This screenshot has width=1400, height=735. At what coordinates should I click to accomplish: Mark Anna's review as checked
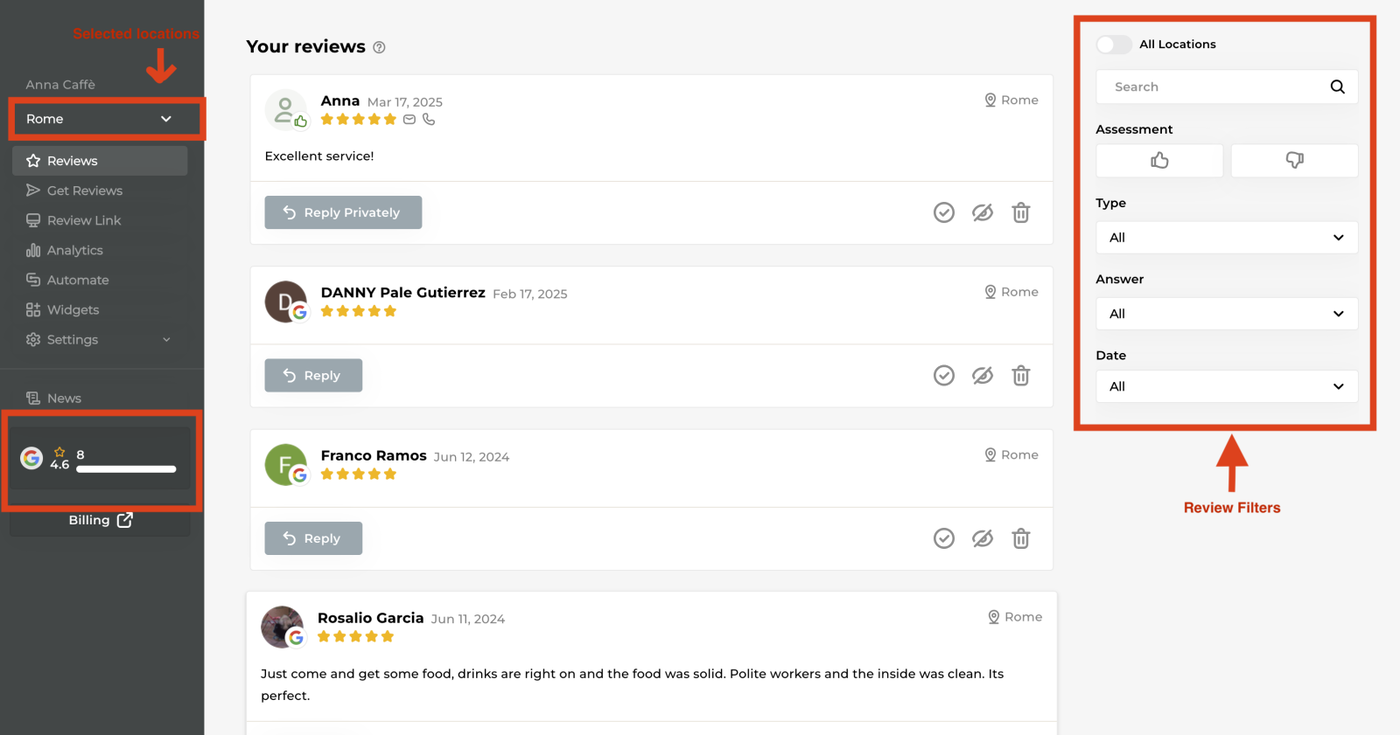pos(943,212)
